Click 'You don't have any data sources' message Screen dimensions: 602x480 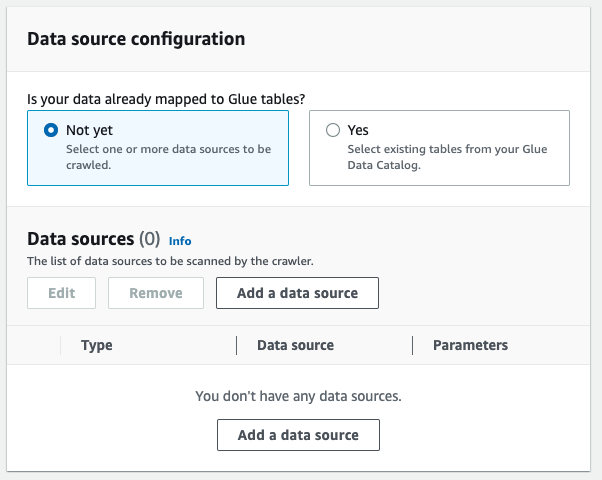point(298,396)
